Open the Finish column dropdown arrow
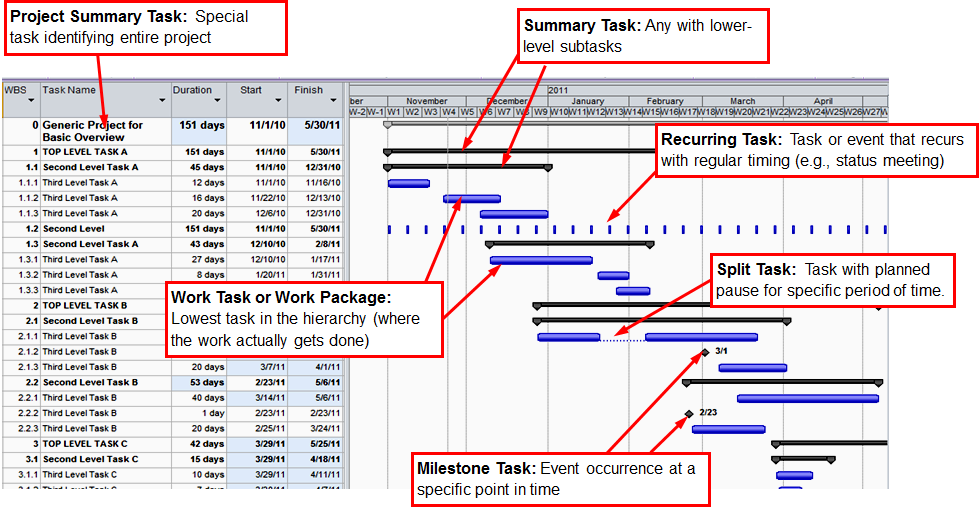The height and width of the screenshot is (508, 980). [x=335, y=101]
